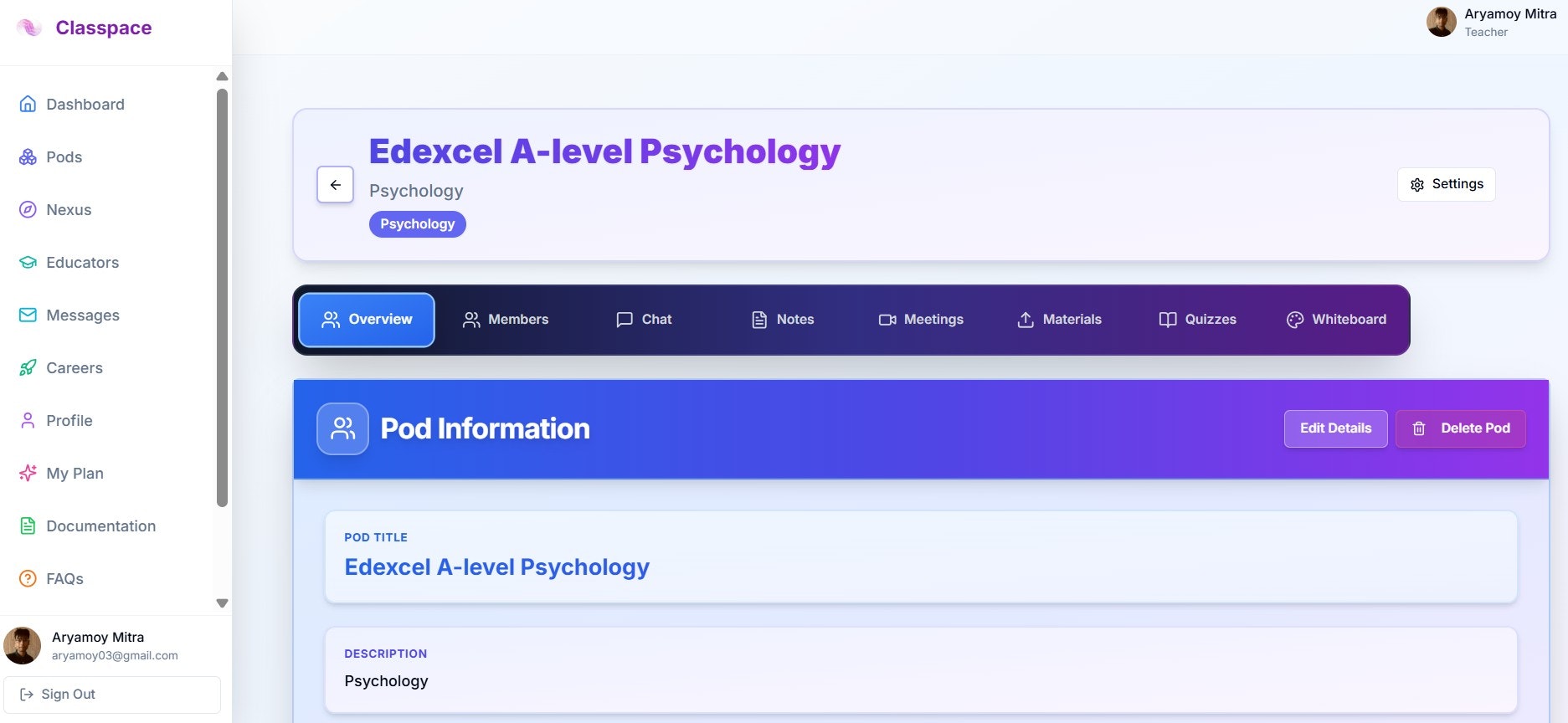The height and width of the screenshot is (723, 1568).
Task: Click the Meetings video camera icon
Action: tap(887, 320)
